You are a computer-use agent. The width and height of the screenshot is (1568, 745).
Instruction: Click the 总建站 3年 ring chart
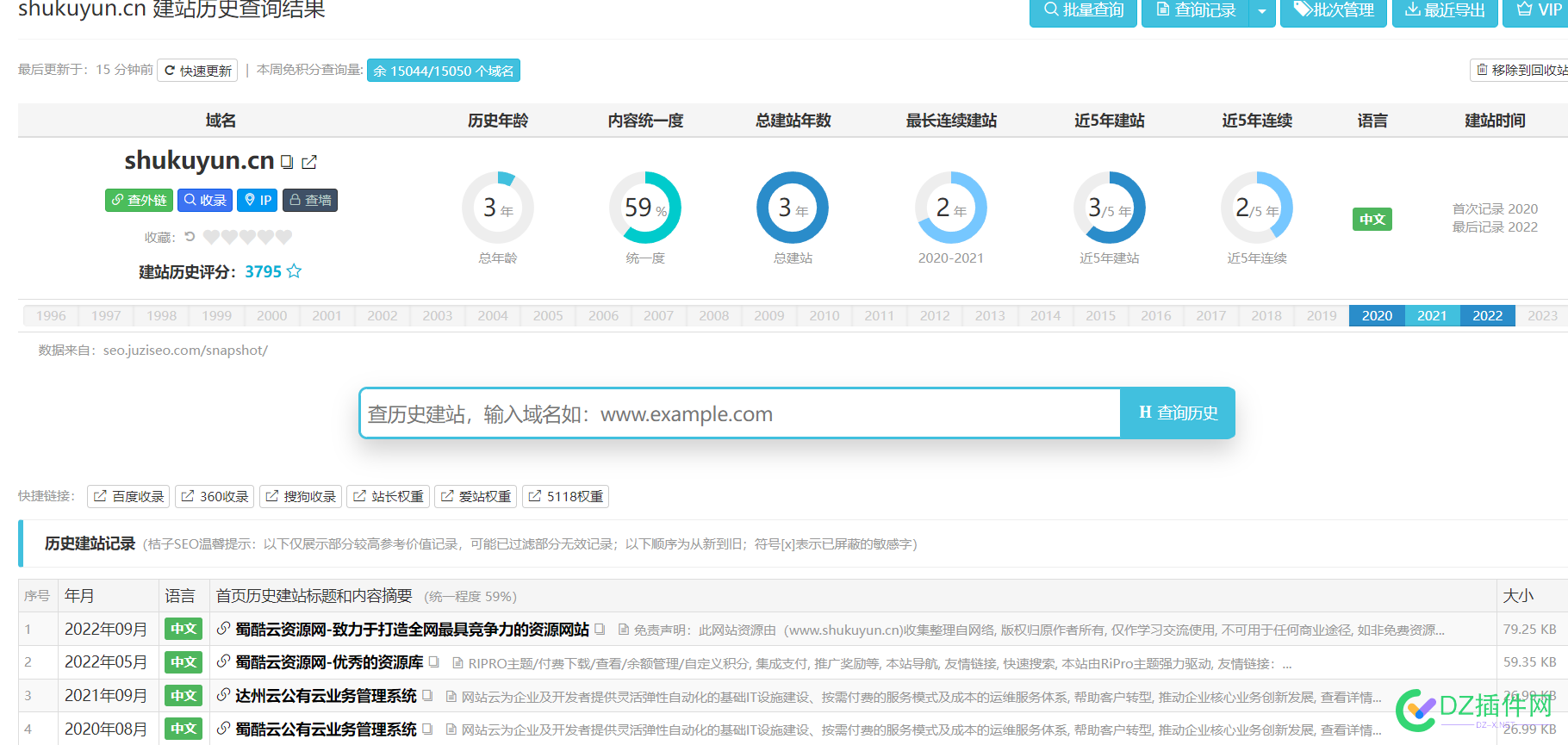pos(793,208)
